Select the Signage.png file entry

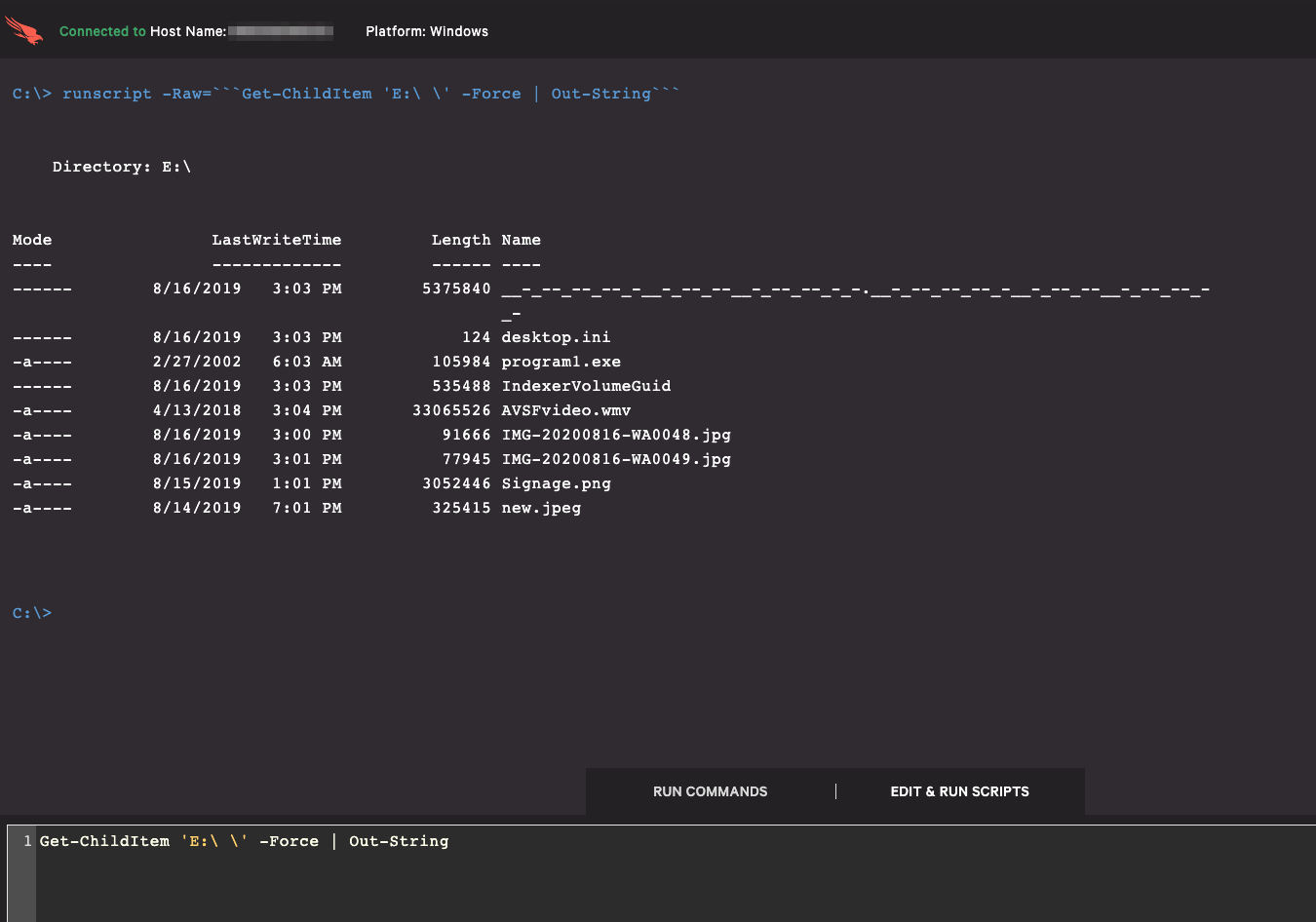(x=556, y=482)
